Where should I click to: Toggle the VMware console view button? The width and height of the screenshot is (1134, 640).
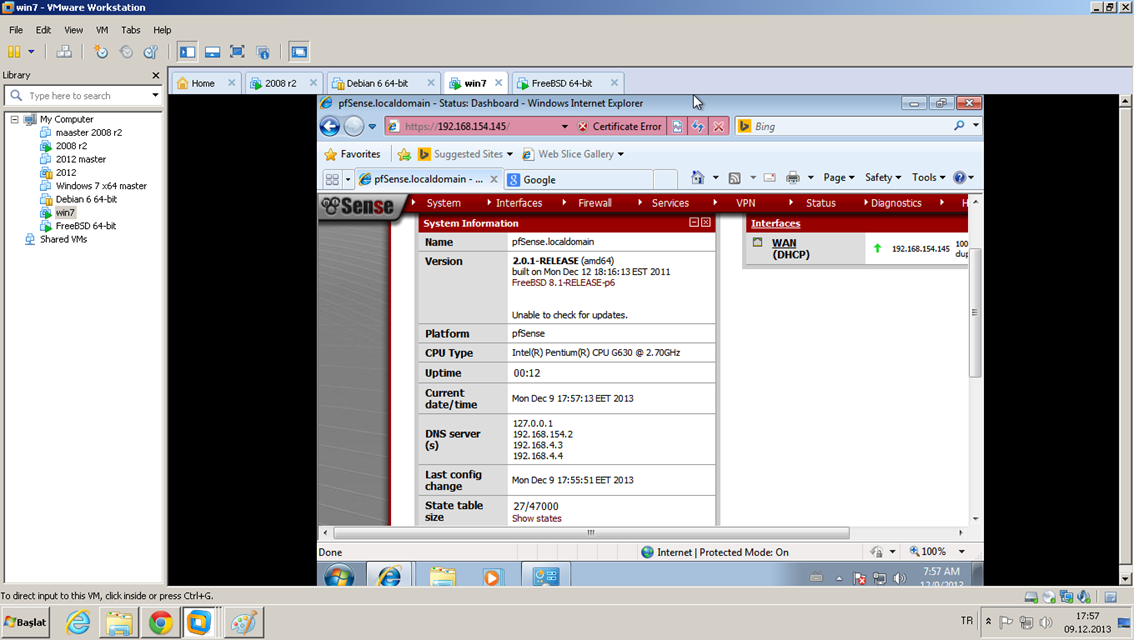pos(299,52)
